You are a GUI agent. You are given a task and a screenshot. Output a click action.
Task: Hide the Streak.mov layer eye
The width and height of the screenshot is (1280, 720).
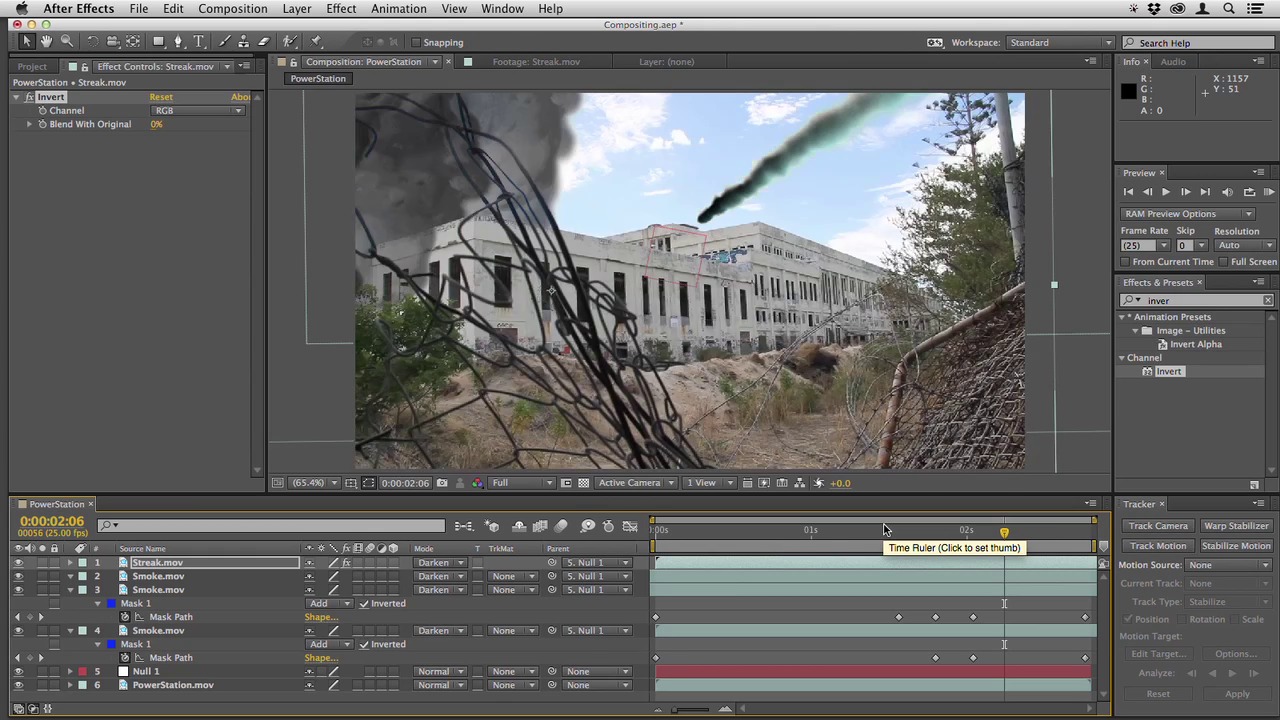tap(18, 563)
